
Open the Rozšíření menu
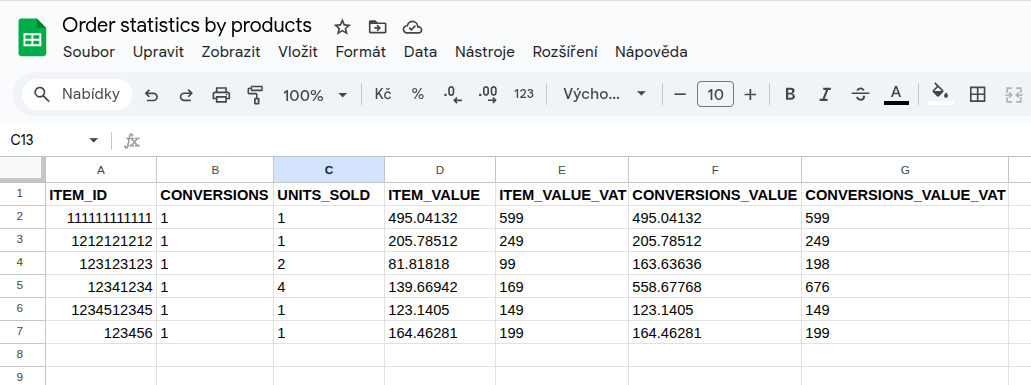565,52
